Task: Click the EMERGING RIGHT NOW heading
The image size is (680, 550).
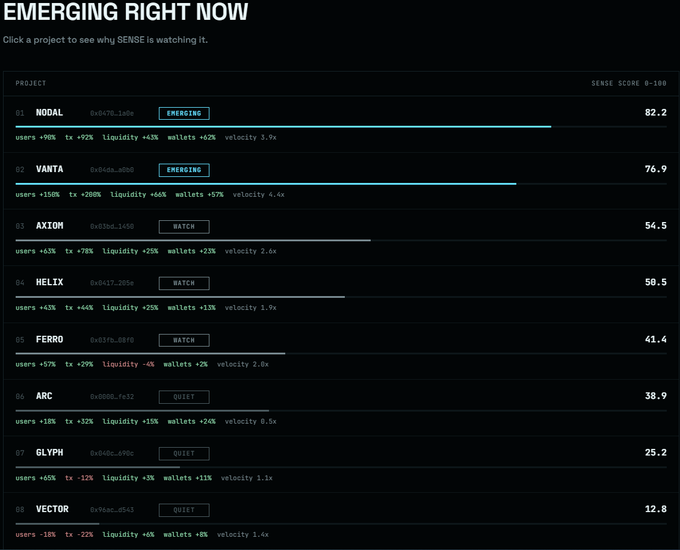Action: pyautogui.click(x=126, y=11)
